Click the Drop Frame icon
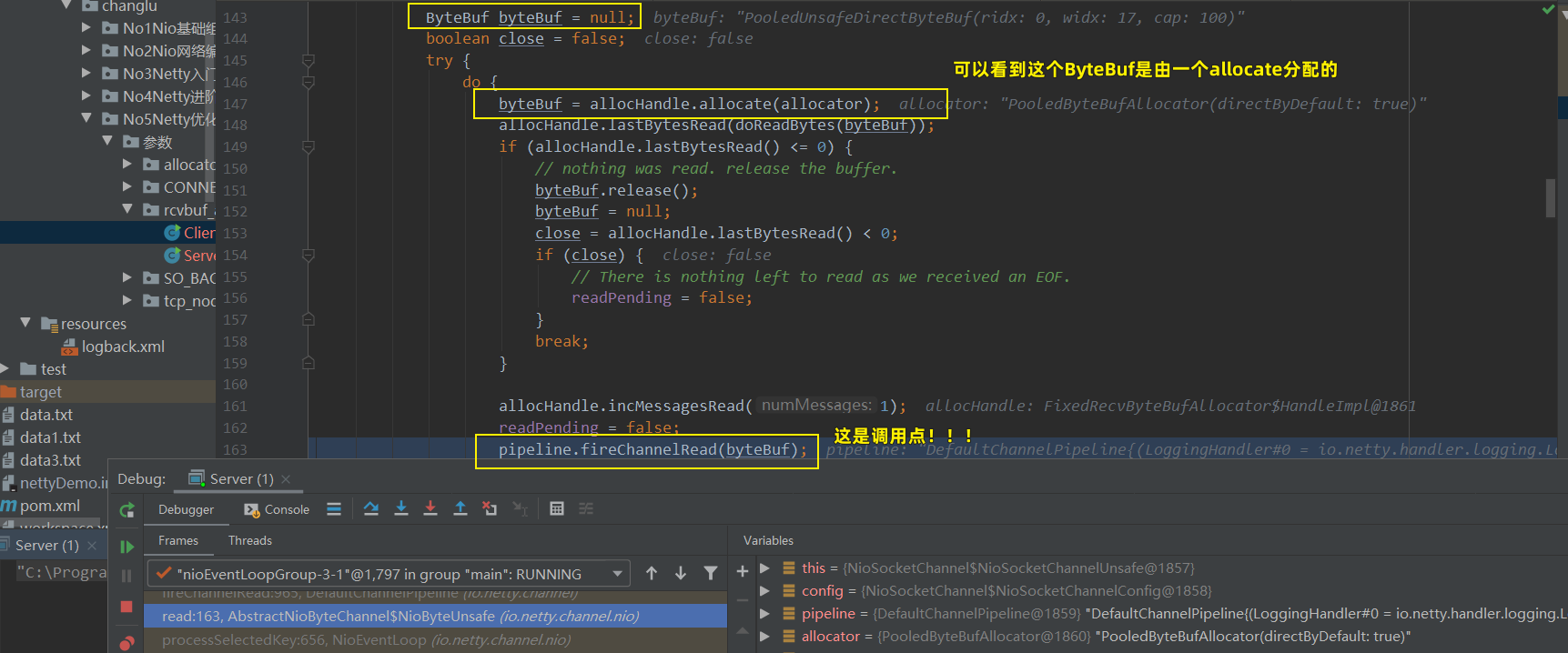The width and height of the screenshot is (1568, 653). click(490, 509)
